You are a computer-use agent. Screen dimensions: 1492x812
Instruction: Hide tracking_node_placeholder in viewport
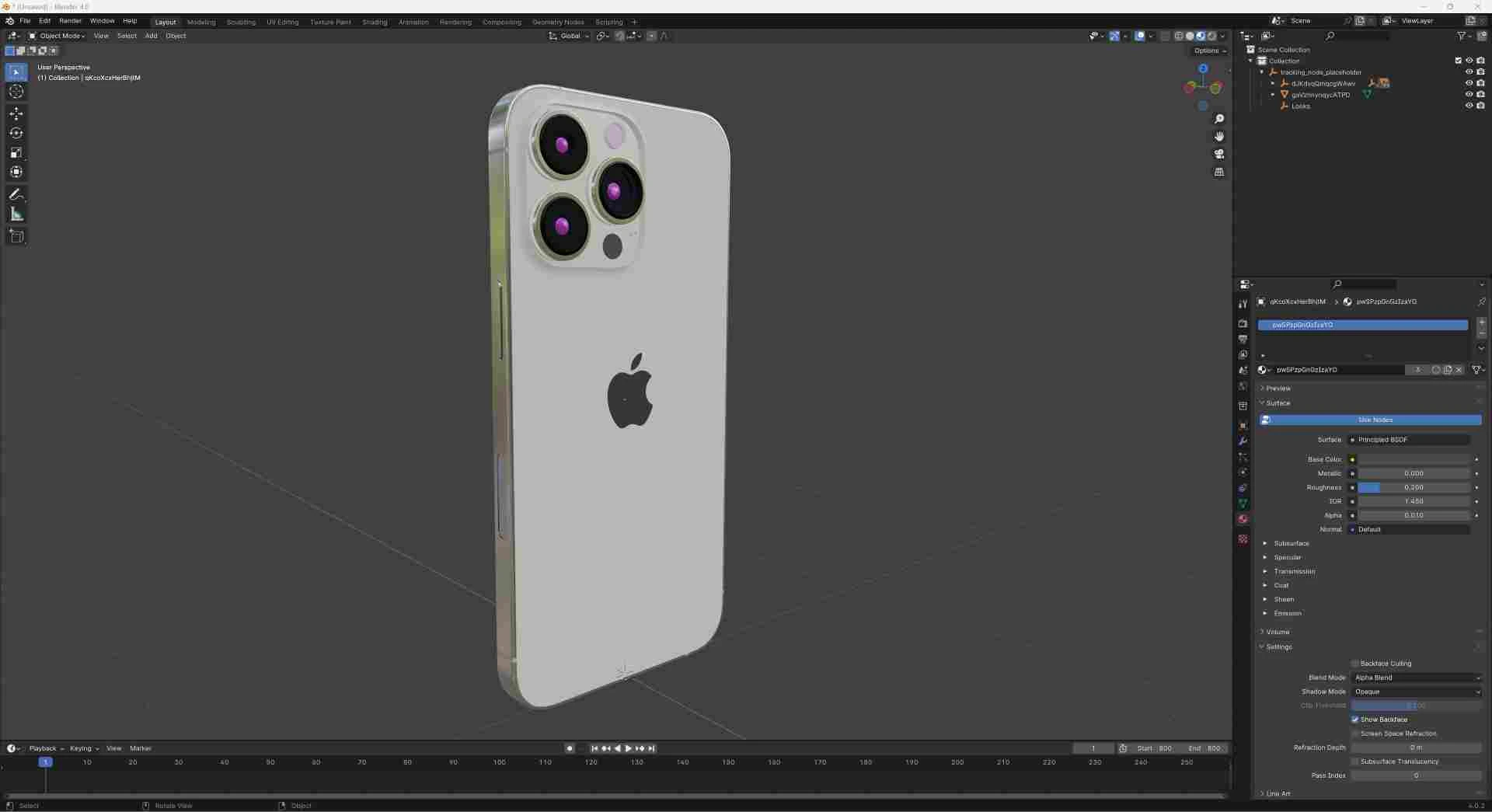pyautogui.click(x=1469, y=71)
